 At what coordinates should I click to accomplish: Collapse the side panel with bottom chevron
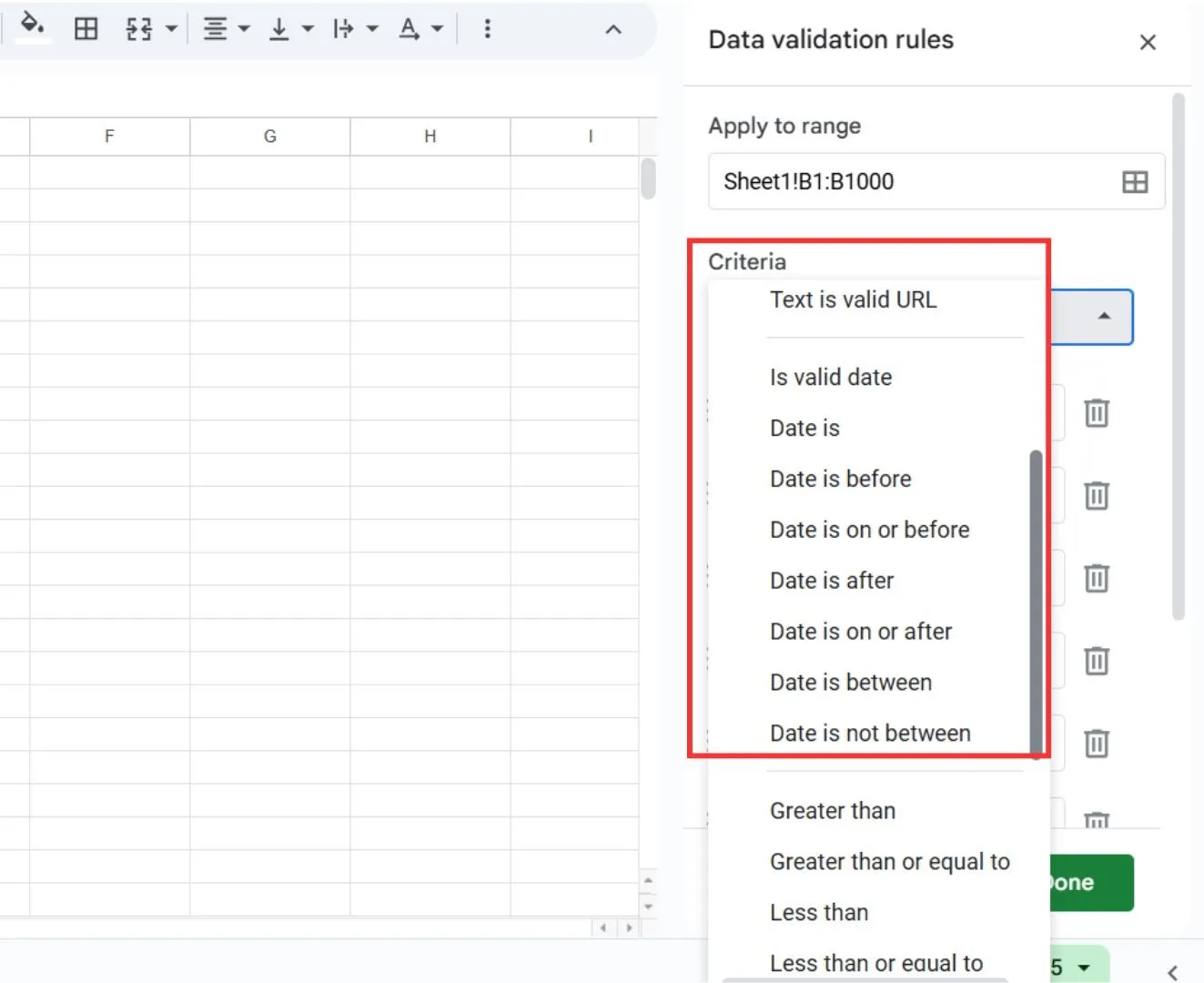point(1173,972)
